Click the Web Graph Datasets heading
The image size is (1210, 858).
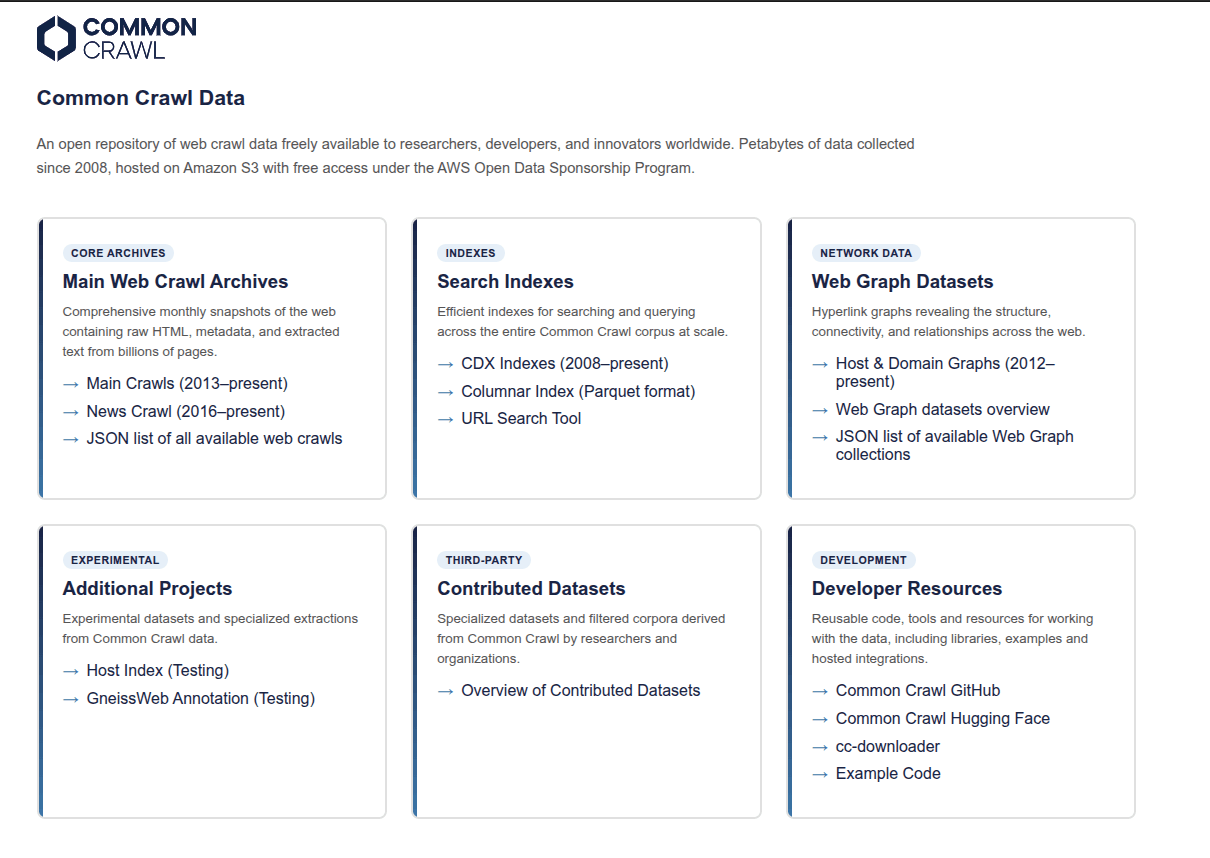[x=902, y=282]
